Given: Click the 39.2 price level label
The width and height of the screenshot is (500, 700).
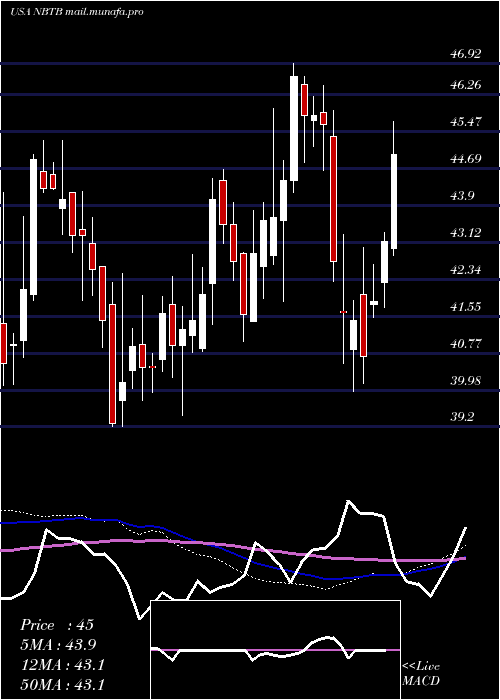Looking at the screenshot, I should [462, 417].
